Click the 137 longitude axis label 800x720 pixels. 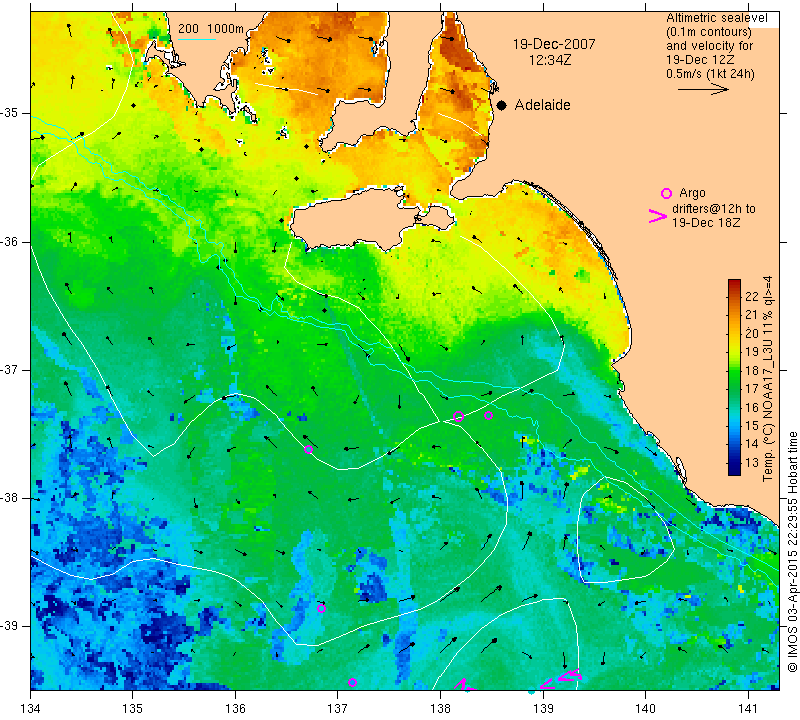point(337,709)
